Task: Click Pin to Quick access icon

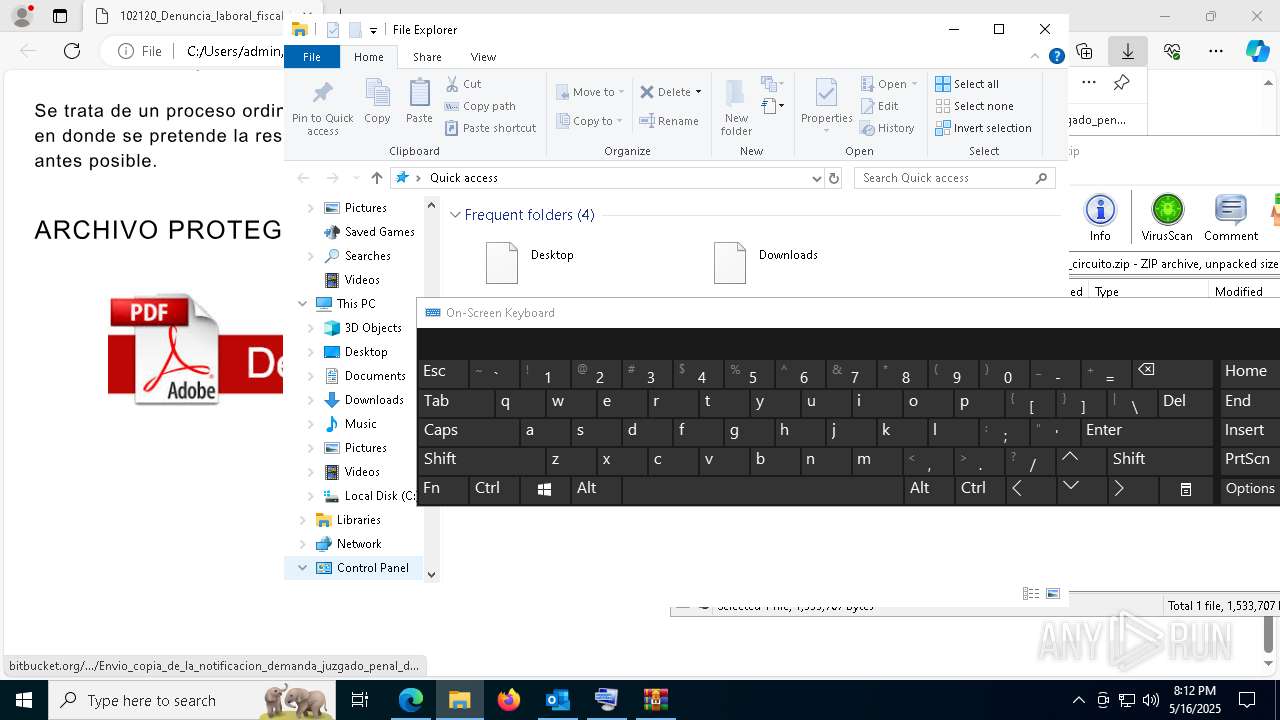Action: [322, 94]
